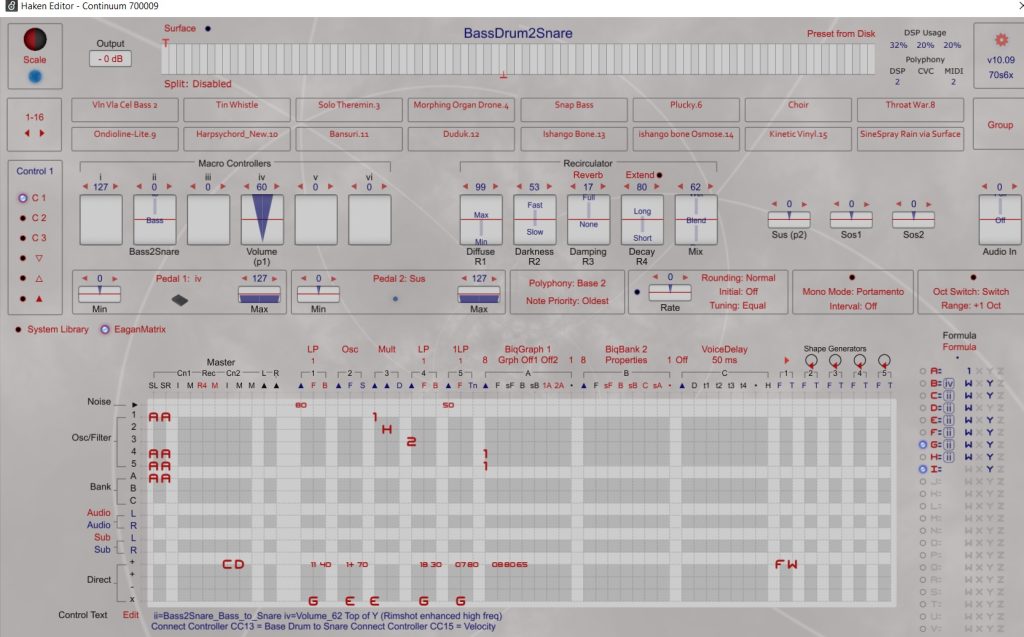The width and height of the screenshot is (1024, 637).
Task: Click second Shape Generator knob icon
Action: click(x=835, y=361)
